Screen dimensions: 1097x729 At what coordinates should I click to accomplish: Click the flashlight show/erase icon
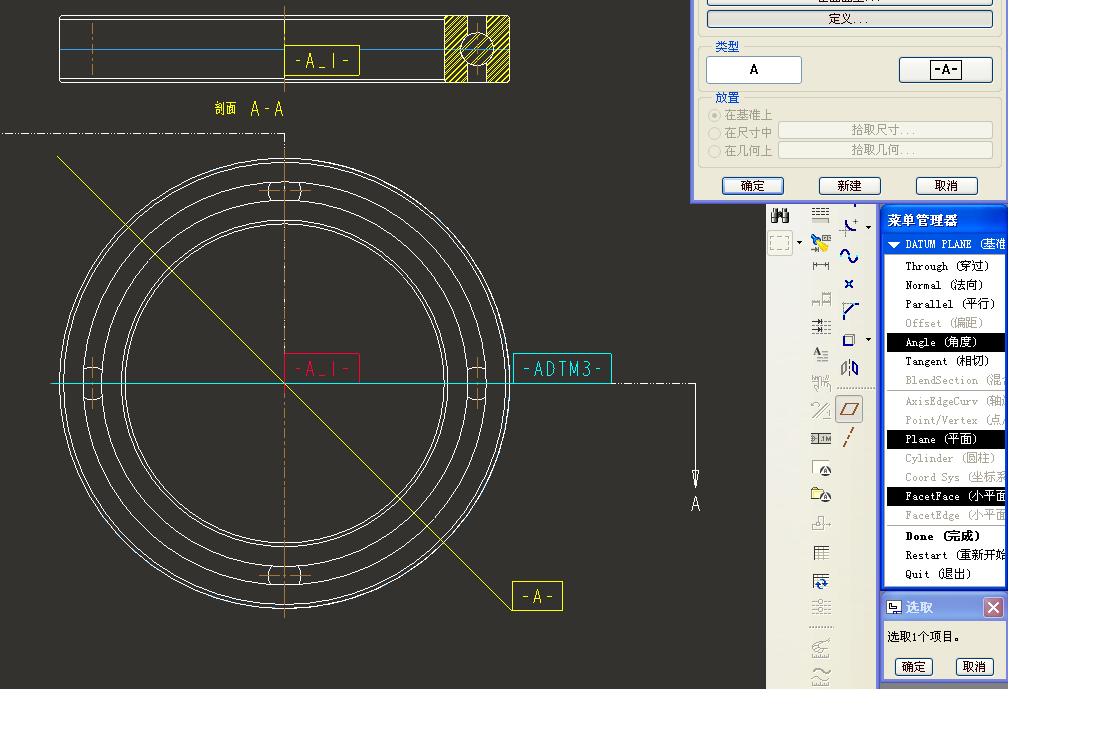click(x=821, y=242)
